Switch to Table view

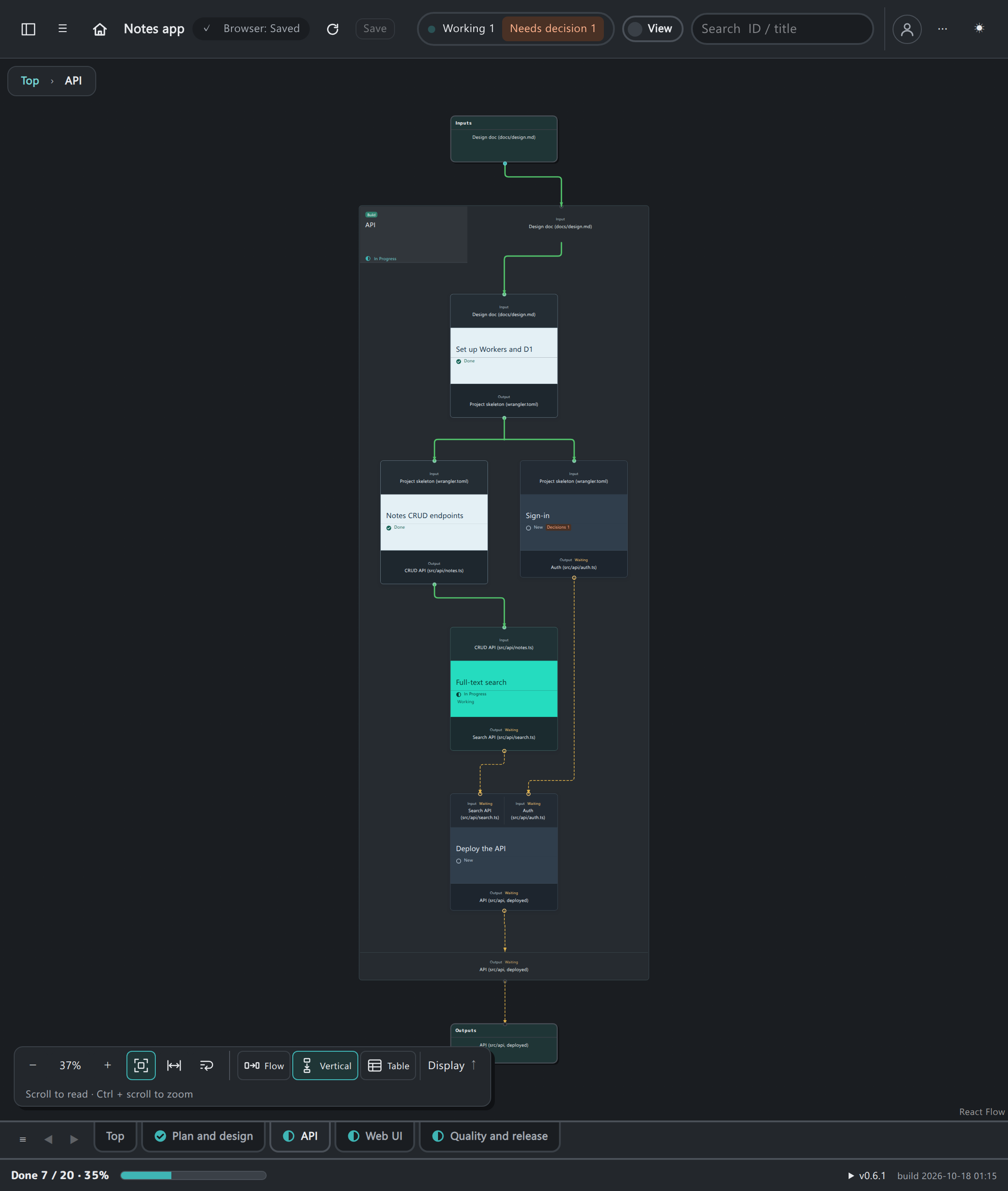[x=388, y=1066]
